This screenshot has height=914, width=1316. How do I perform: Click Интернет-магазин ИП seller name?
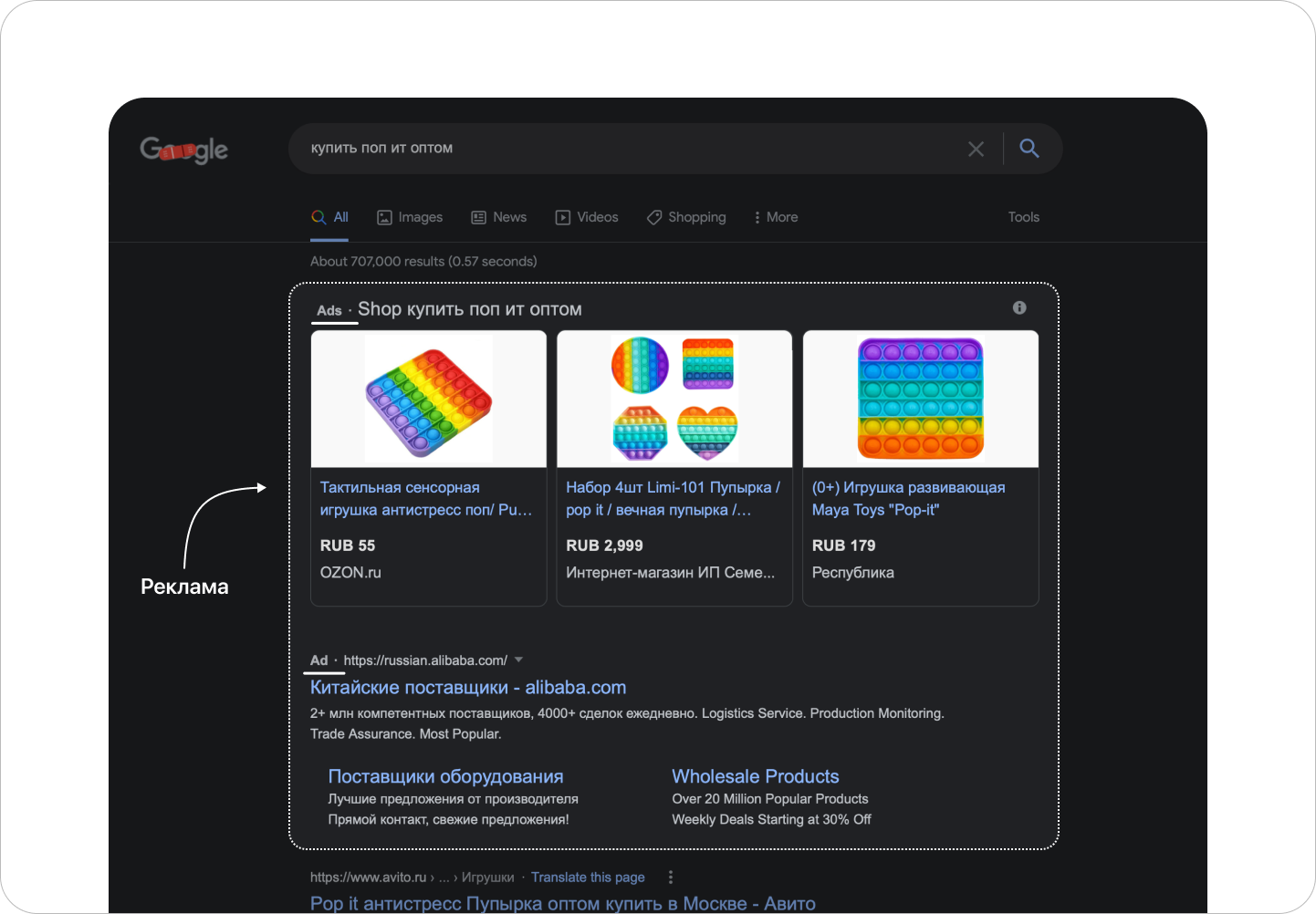click(670, 573)
